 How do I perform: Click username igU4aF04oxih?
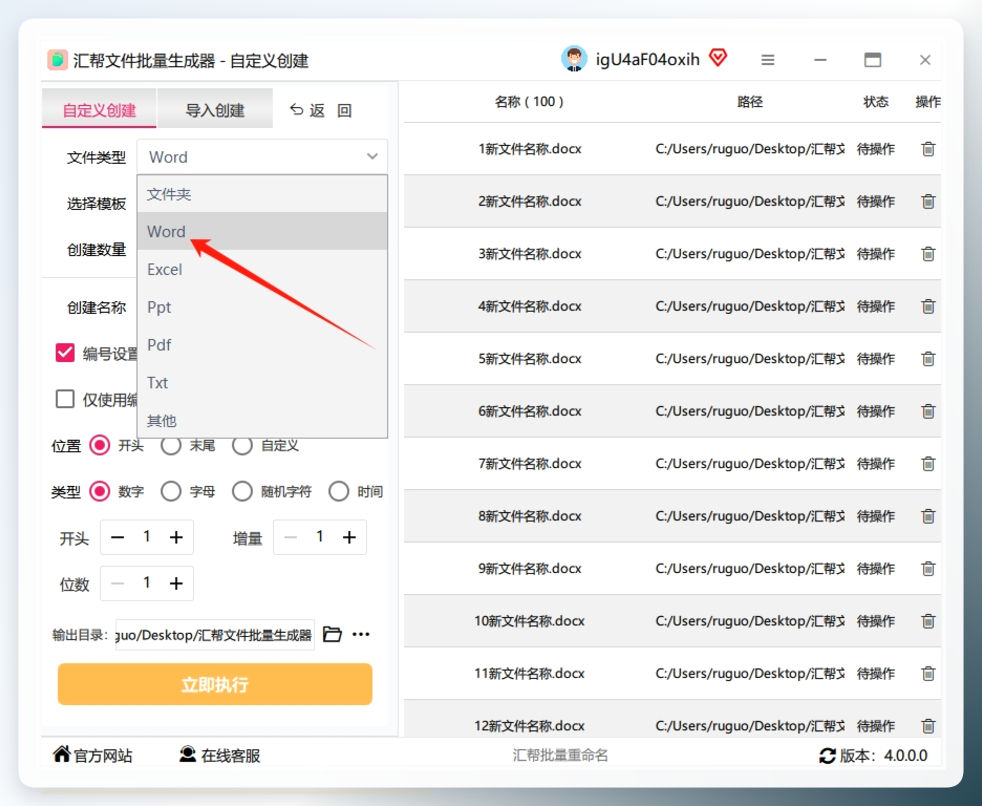(648, 59)
